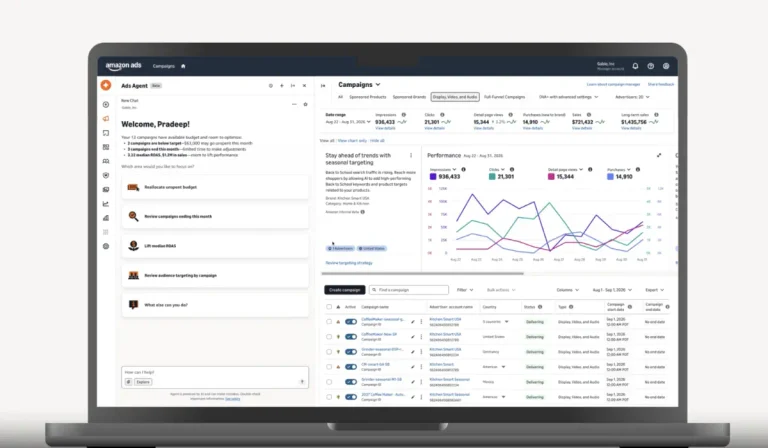Start a new chat with plus icon
Screen dimensions: 768x448
tap(282, 86)
